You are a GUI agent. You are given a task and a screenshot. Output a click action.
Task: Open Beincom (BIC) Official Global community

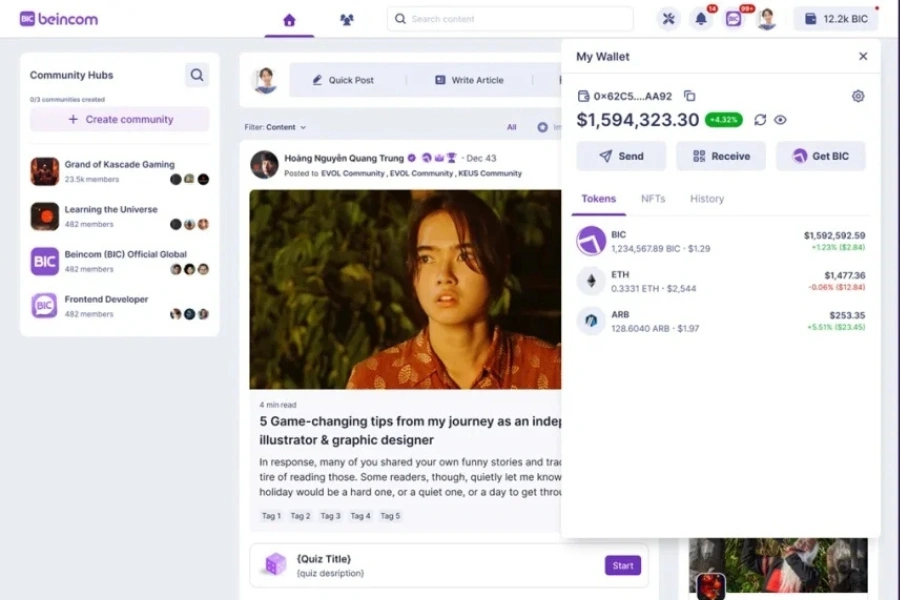pyautogui.click(x=119, y=261)
